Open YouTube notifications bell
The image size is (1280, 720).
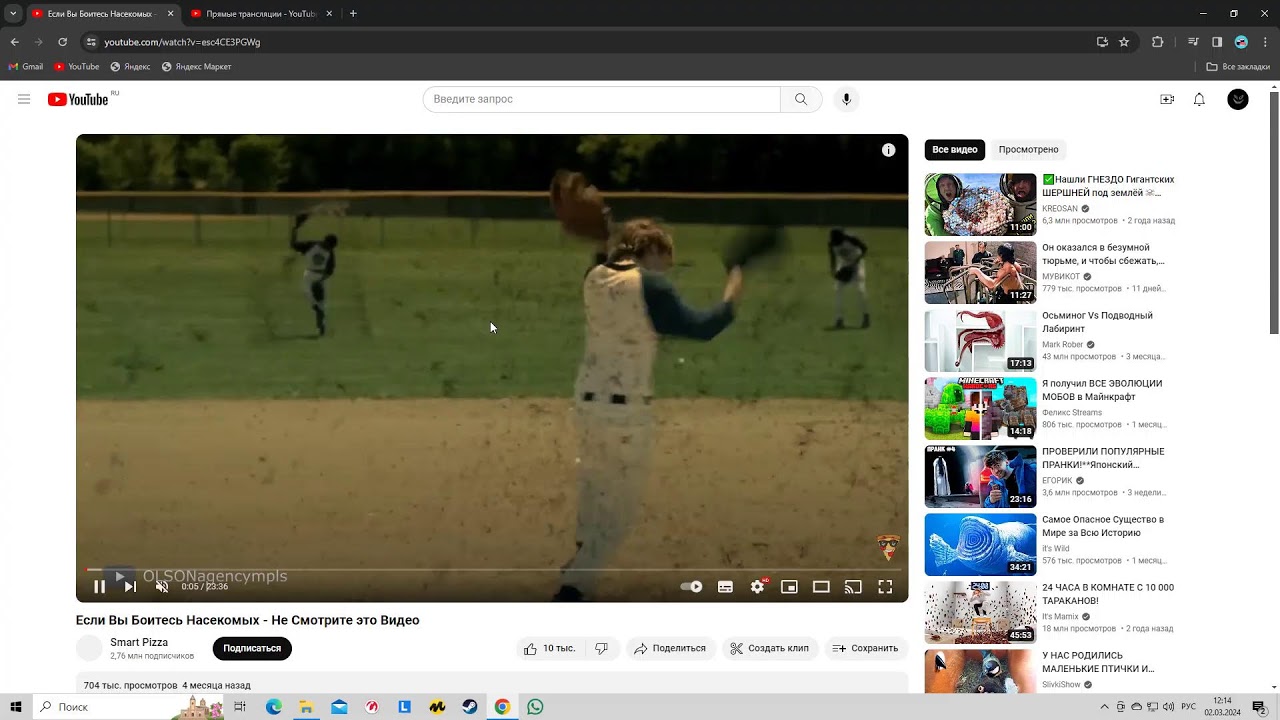point(1199,99)
